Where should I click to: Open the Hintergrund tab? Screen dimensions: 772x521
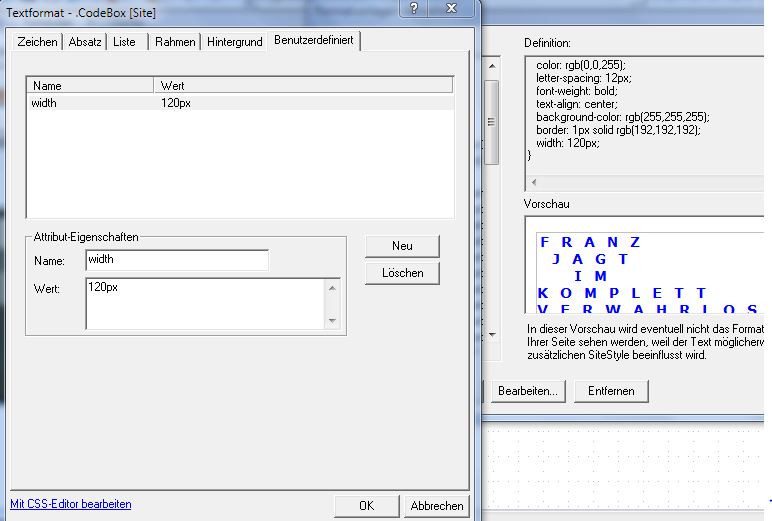[x=234, y=42]
